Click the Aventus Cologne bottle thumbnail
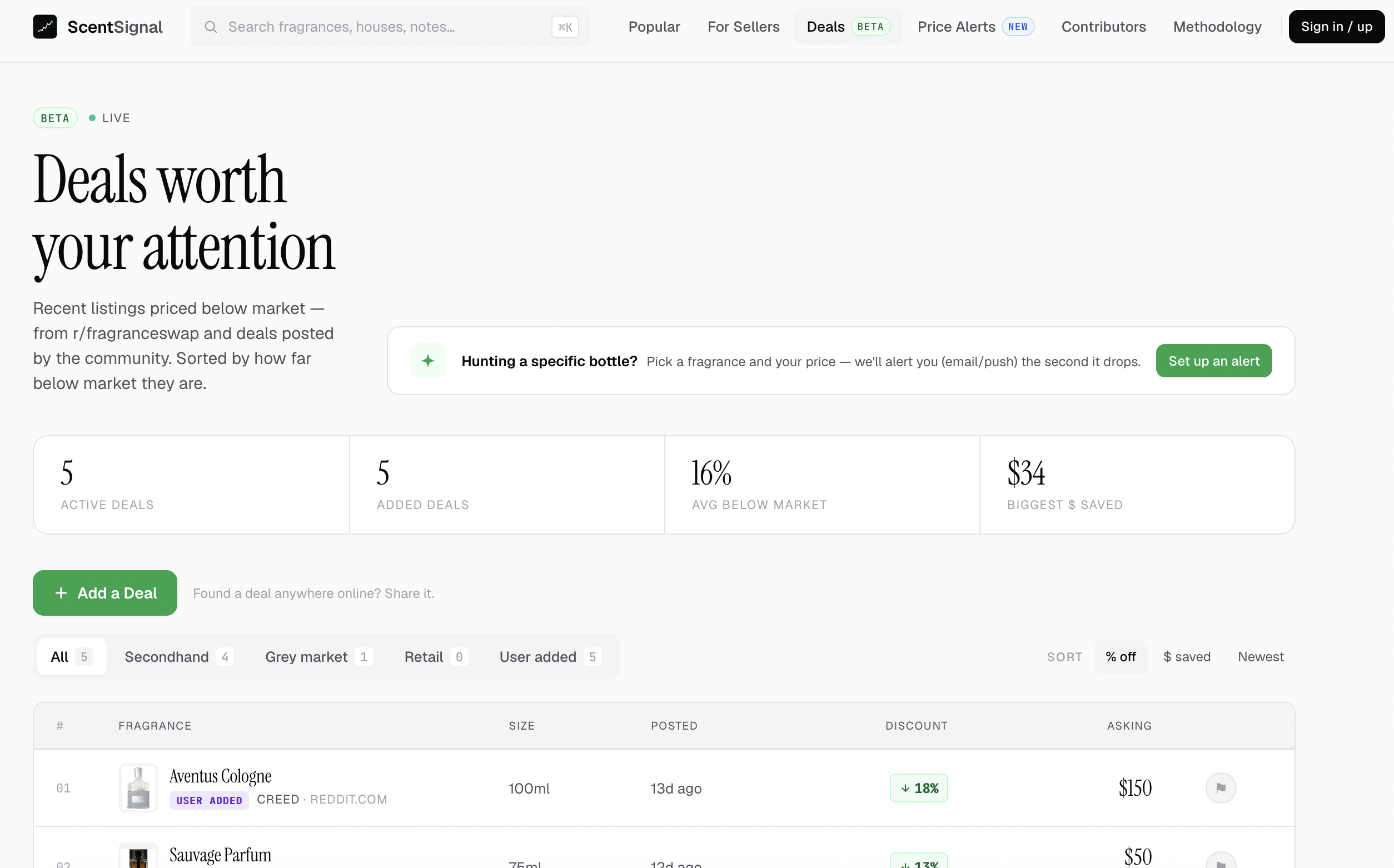The height and width of the screenshot is (868, 1394). [x=138, y=787]
